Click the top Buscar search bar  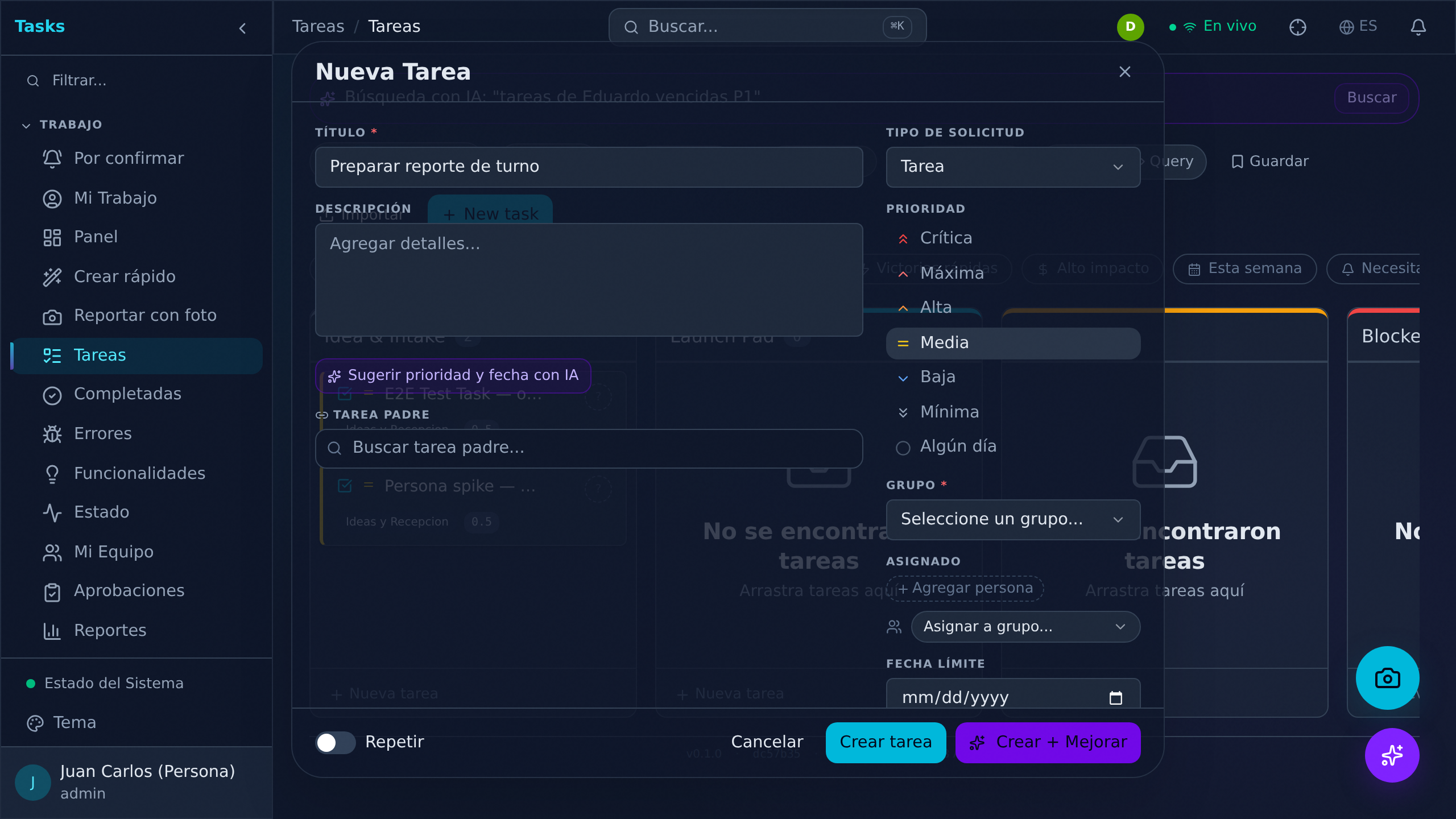pos(767,27)
